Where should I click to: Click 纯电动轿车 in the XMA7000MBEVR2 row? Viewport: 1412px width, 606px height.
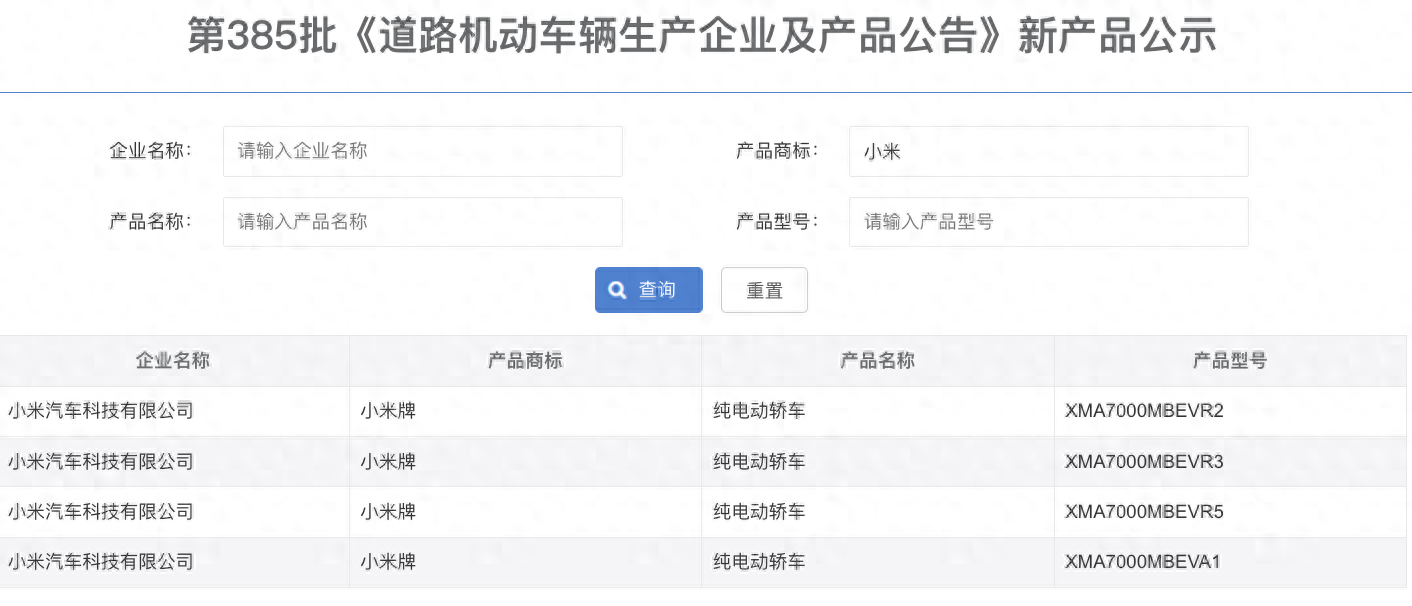tap(759, 411)
